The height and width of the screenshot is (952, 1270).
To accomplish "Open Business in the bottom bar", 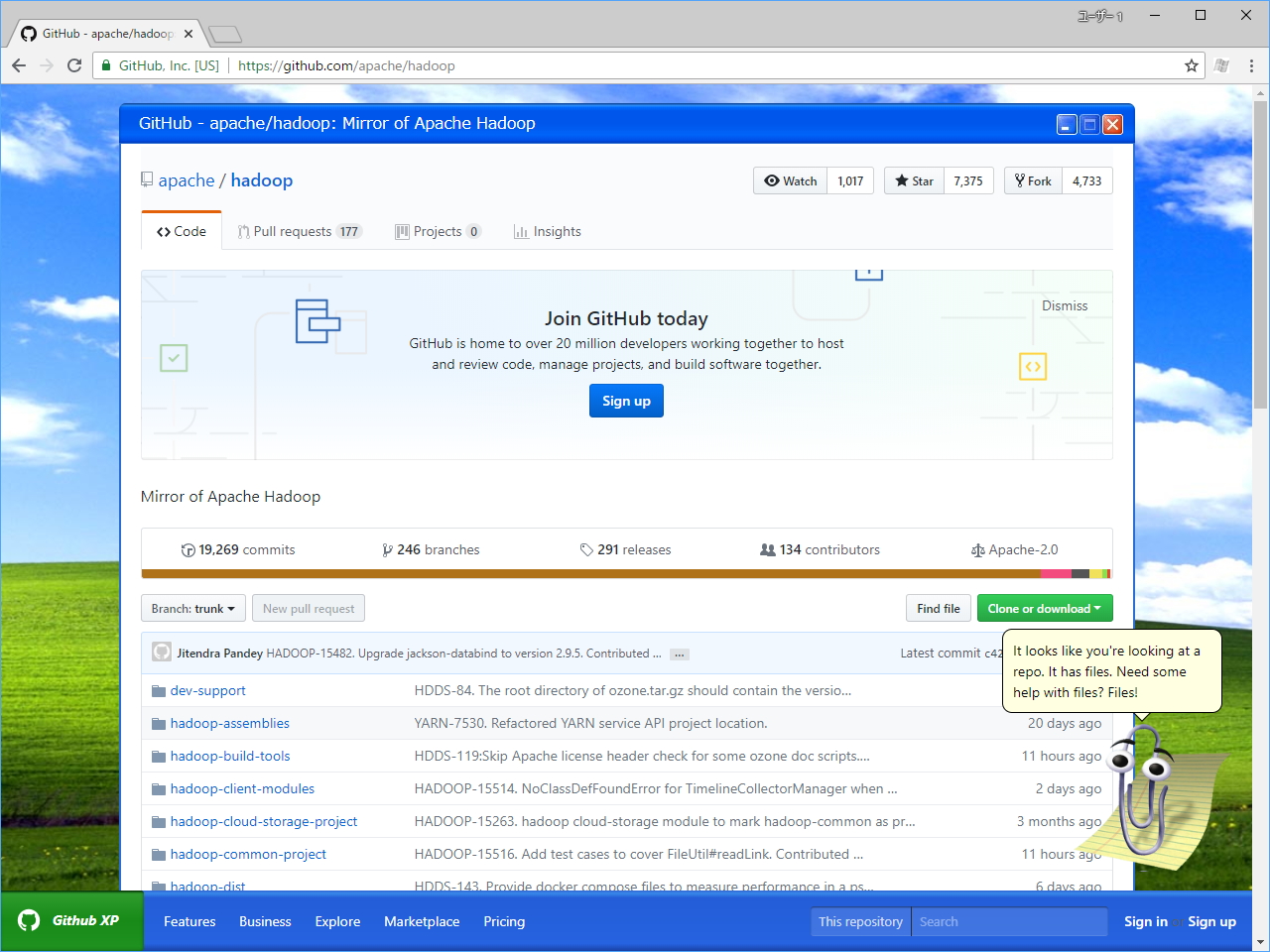I will 265,921.
